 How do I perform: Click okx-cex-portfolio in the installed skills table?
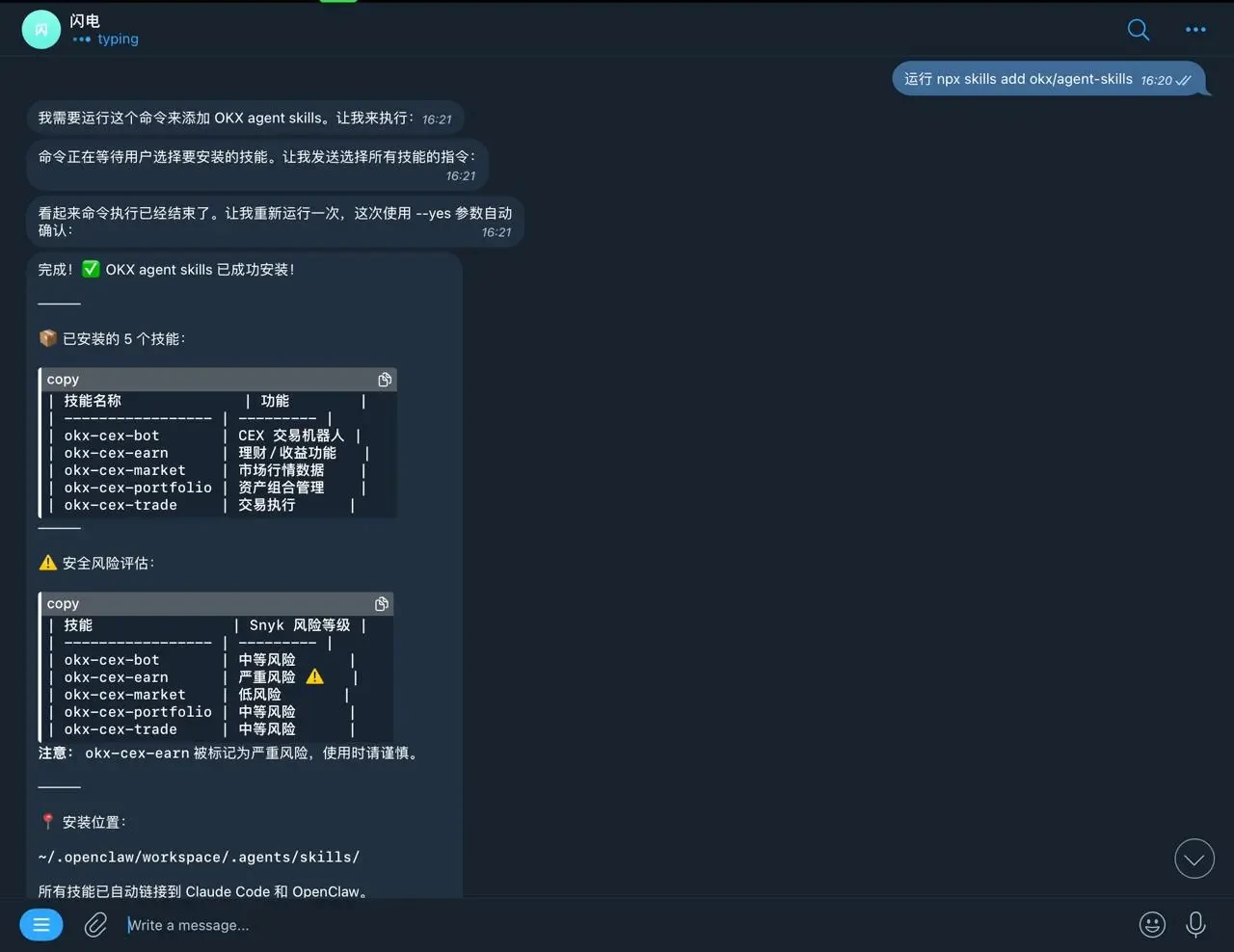(138, 488)
